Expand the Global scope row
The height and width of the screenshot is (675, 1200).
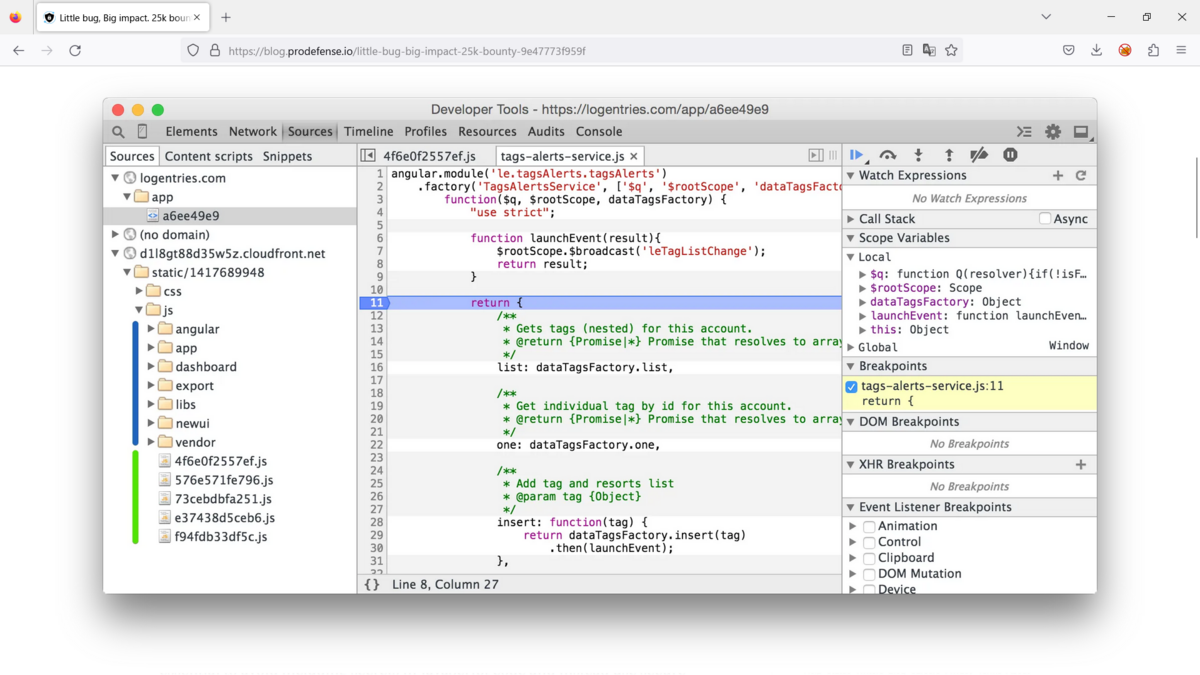[851, 347]
